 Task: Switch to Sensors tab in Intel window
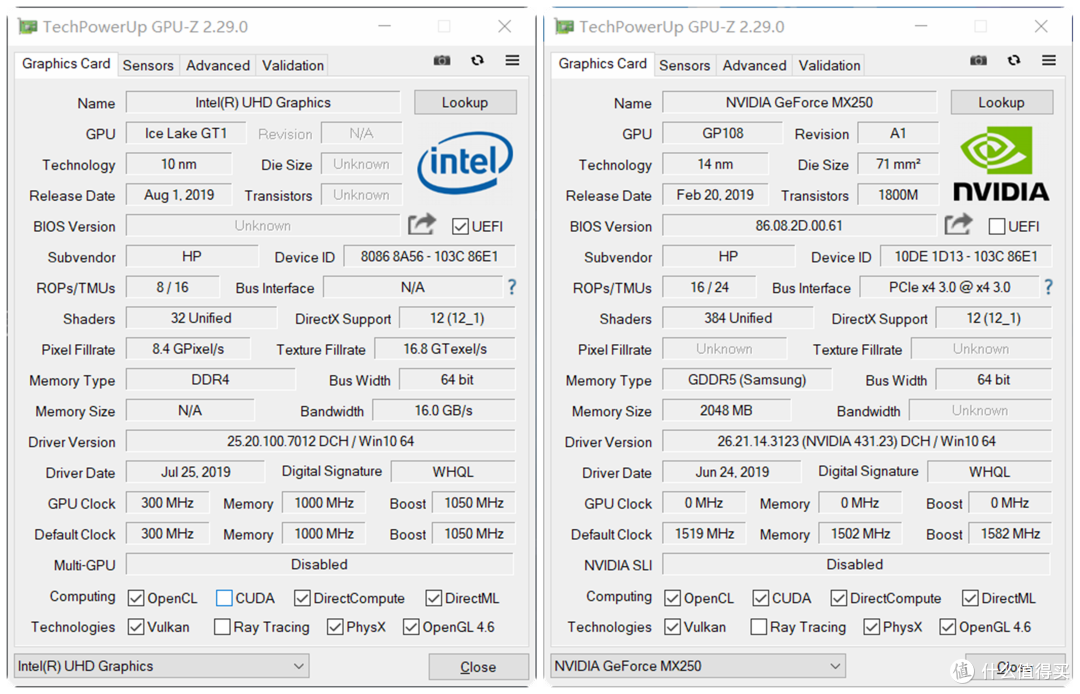148,65
